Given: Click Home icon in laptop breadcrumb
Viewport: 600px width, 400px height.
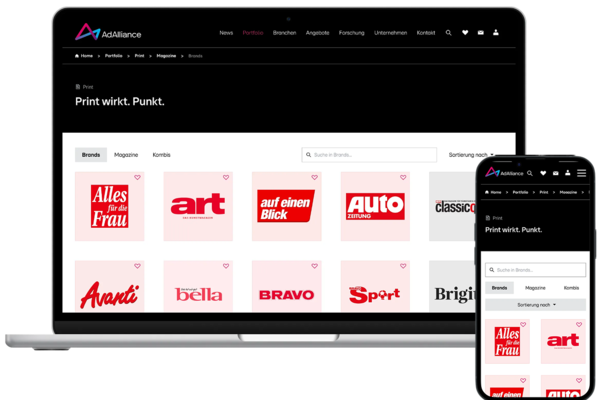Looking at the screenshot, I should click(x=77, y=56).
